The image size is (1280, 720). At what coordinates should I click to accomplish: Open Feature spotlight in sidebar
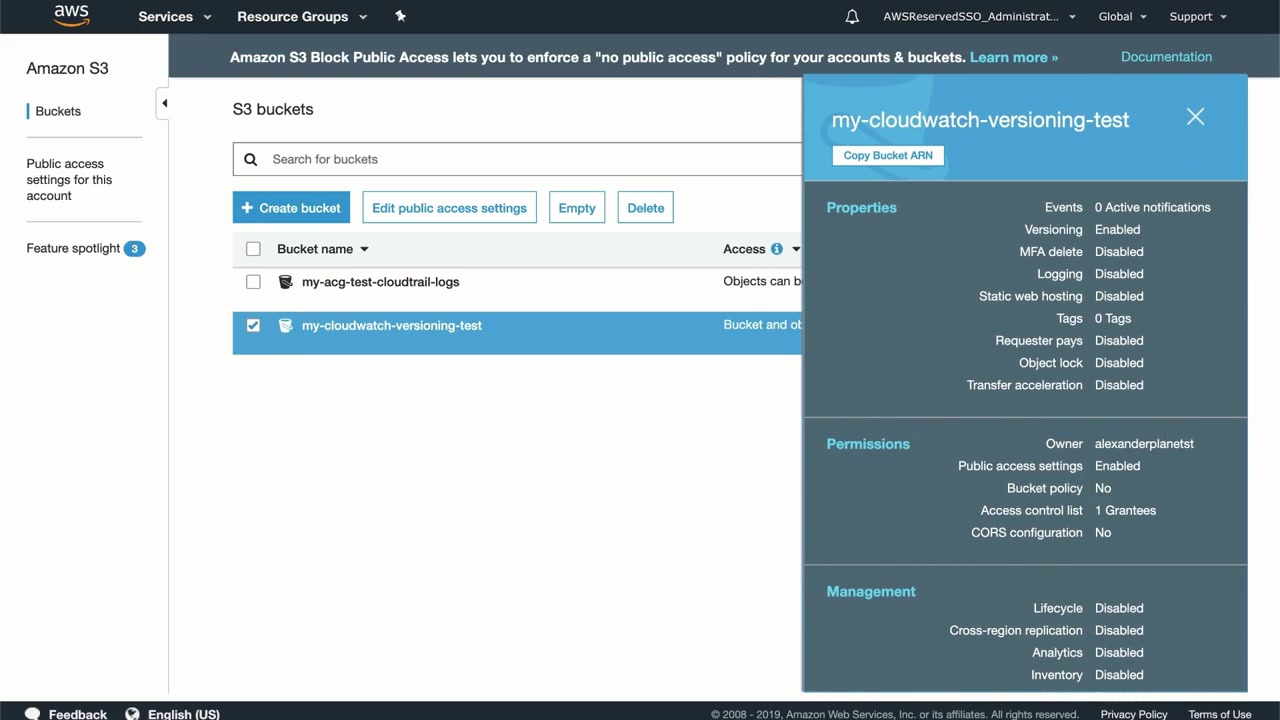(73, 248)
